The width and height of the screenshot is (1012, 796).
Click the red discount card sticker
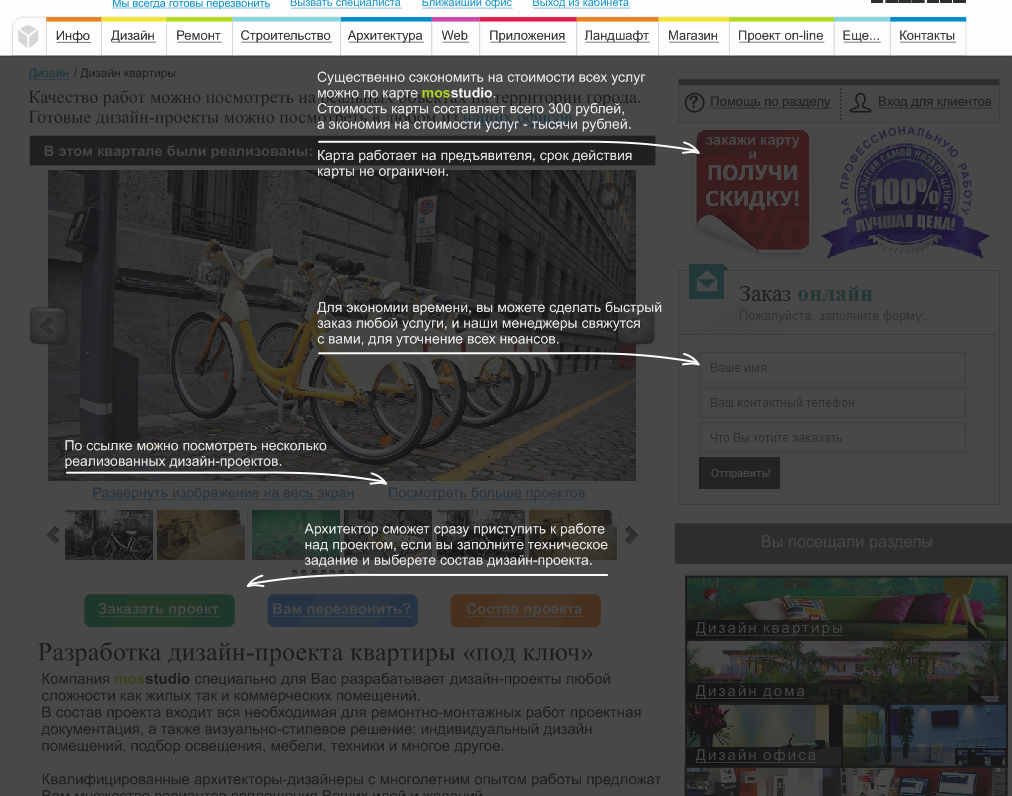point(753,190)
